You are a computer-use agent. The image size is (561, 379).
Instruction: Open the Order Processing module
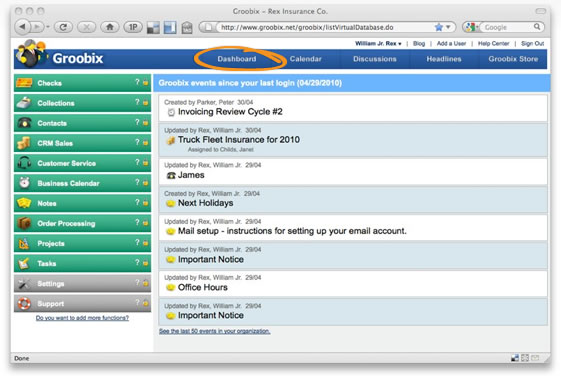[x=82, y=223]
